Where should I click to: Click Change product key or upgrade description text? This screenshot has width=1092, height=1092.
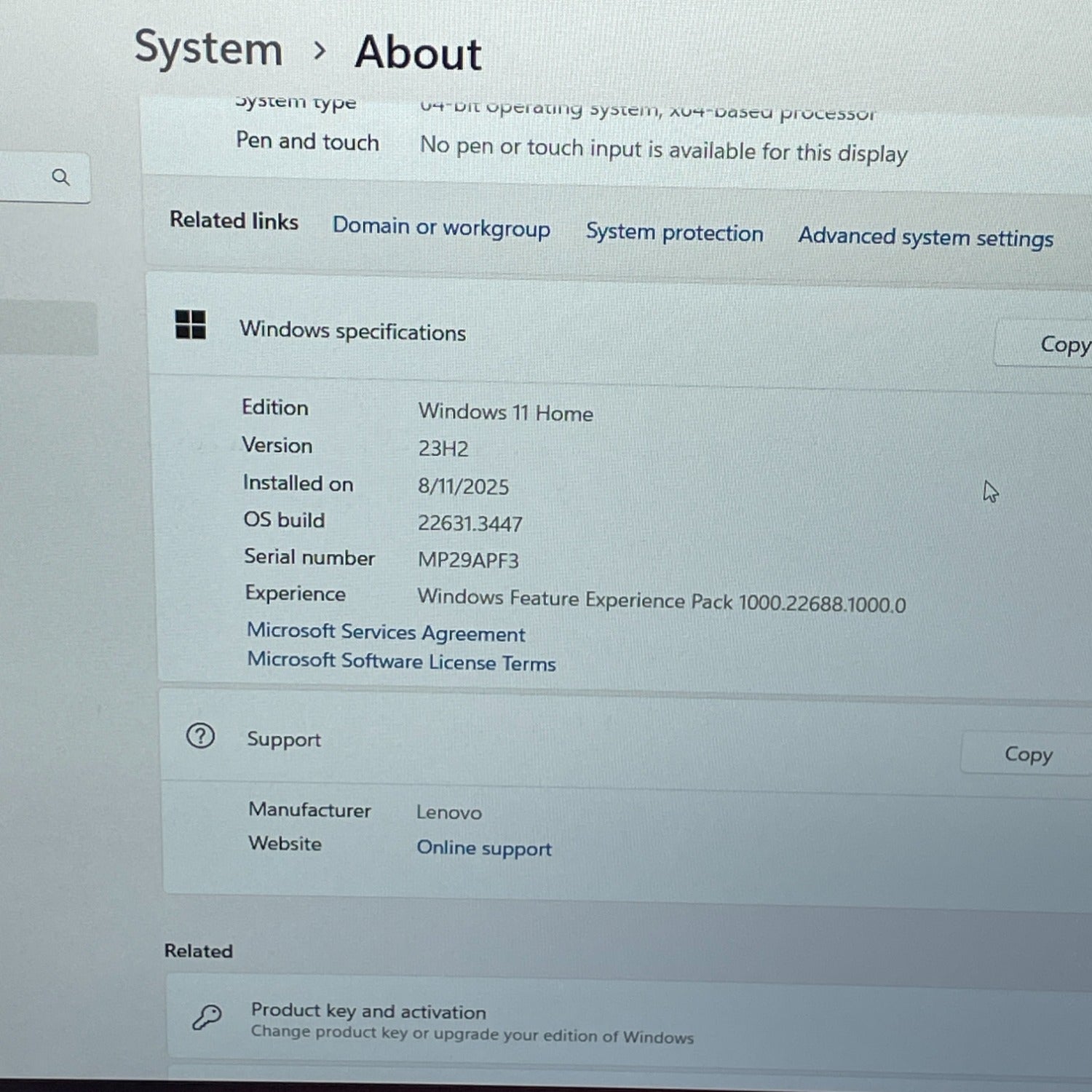tap(472, 1034)
